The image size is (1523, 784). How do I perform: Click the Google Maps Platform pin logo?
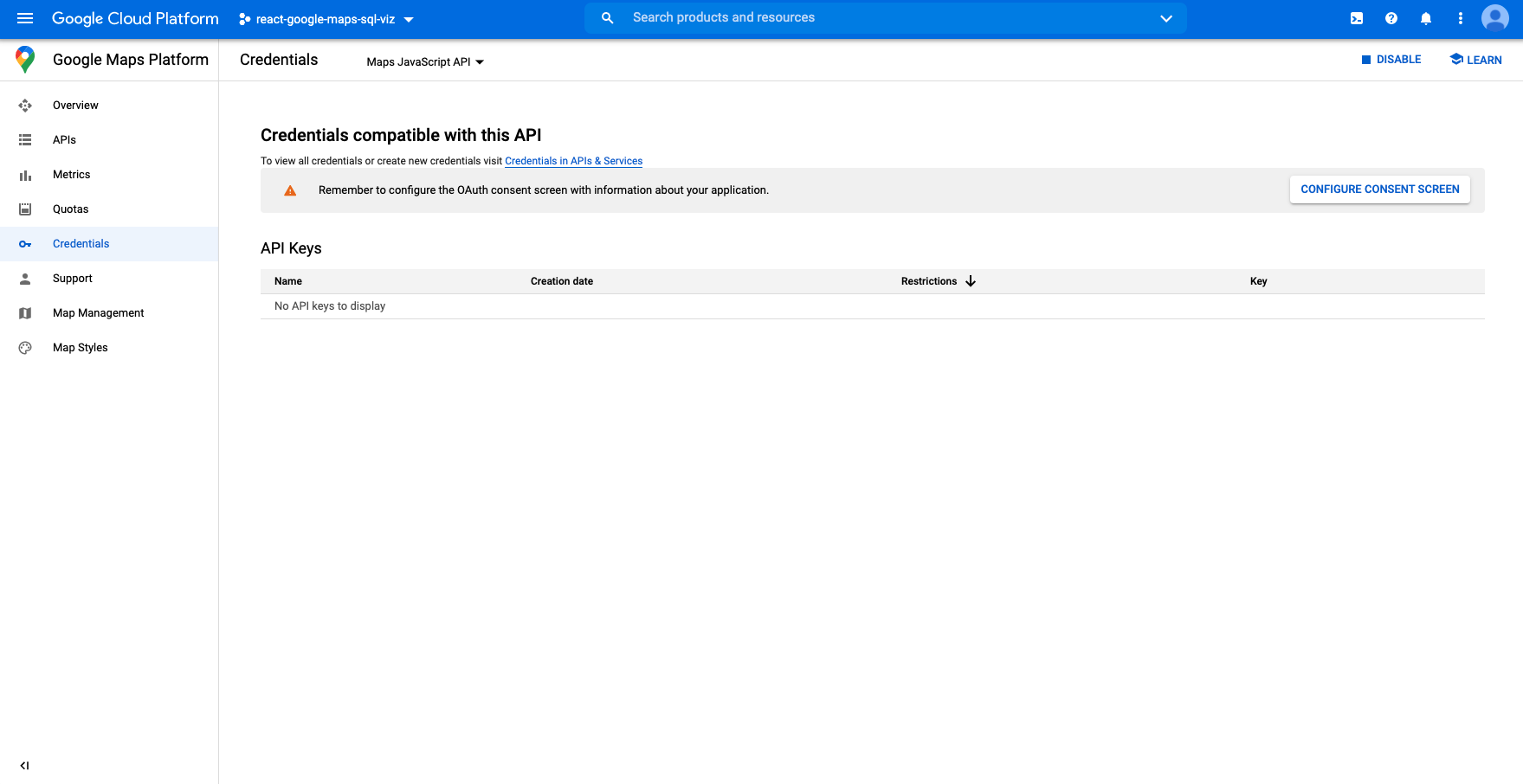25,59
